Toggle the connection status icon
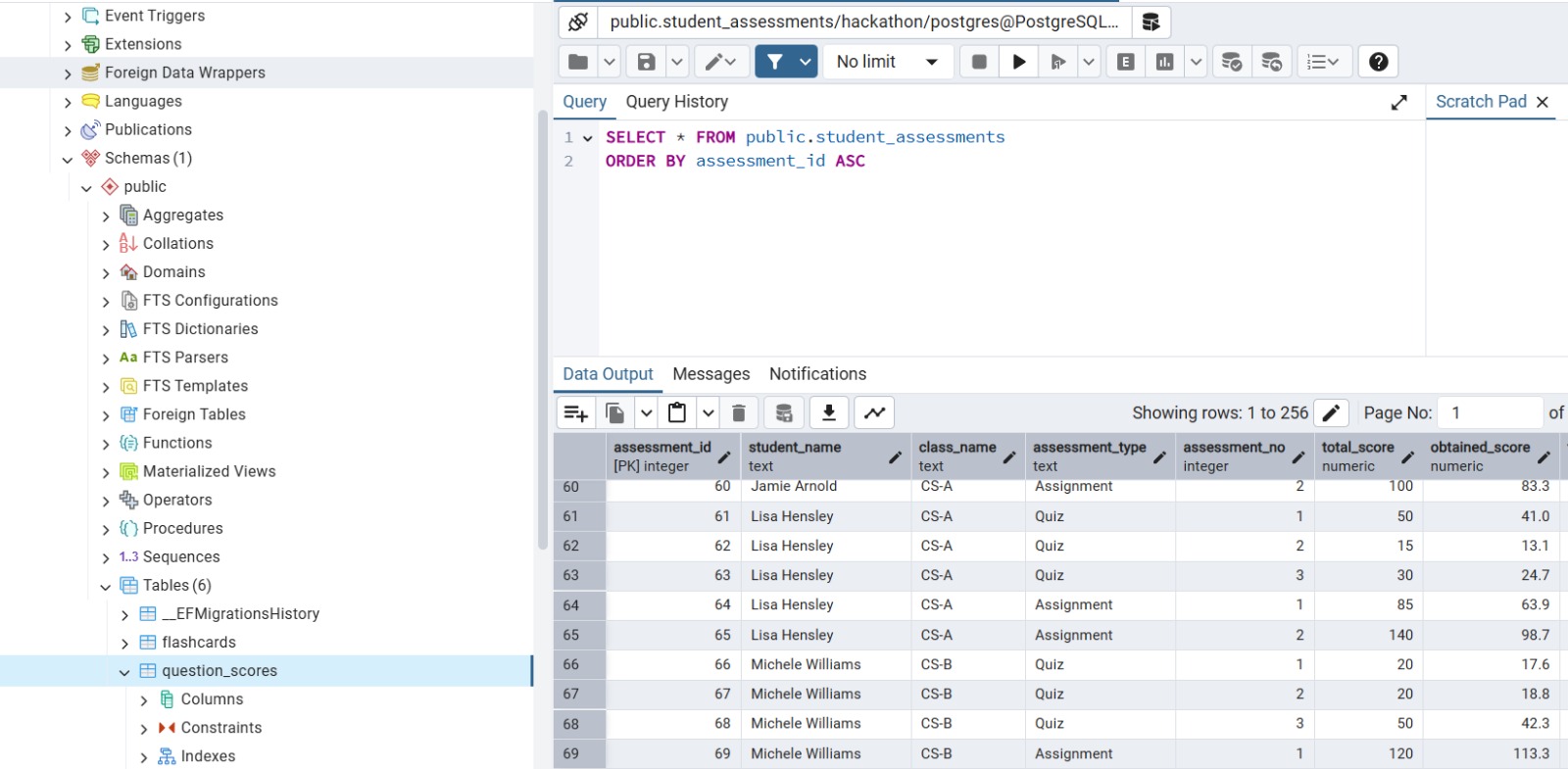 point(578,22)
